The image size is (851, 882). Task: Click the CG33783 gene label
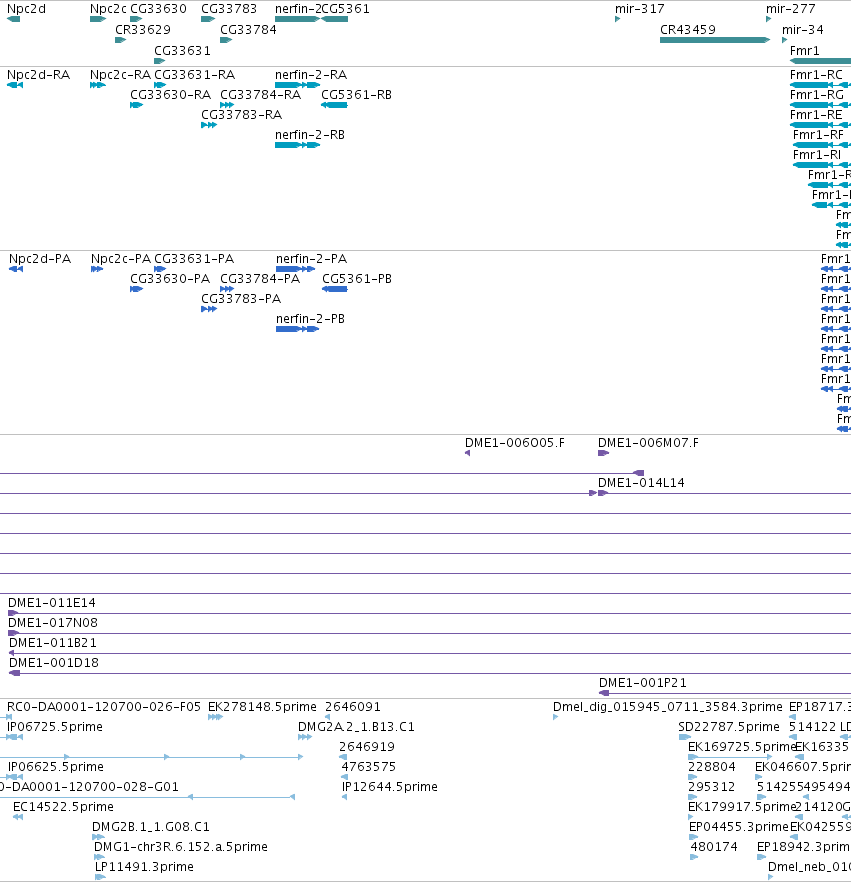229,9
